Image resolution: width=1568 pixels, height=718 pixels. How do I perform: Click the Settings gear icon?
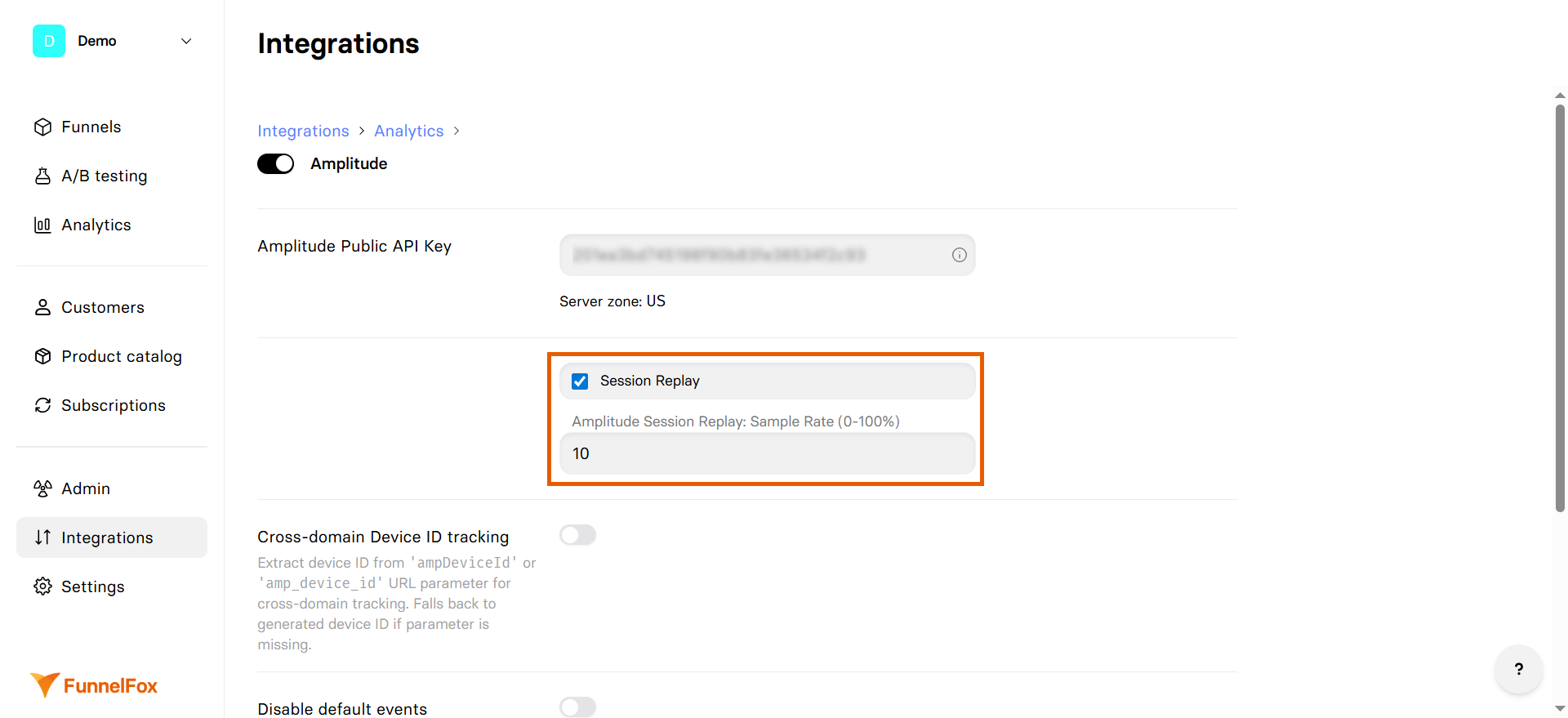(x=43, y=586)
